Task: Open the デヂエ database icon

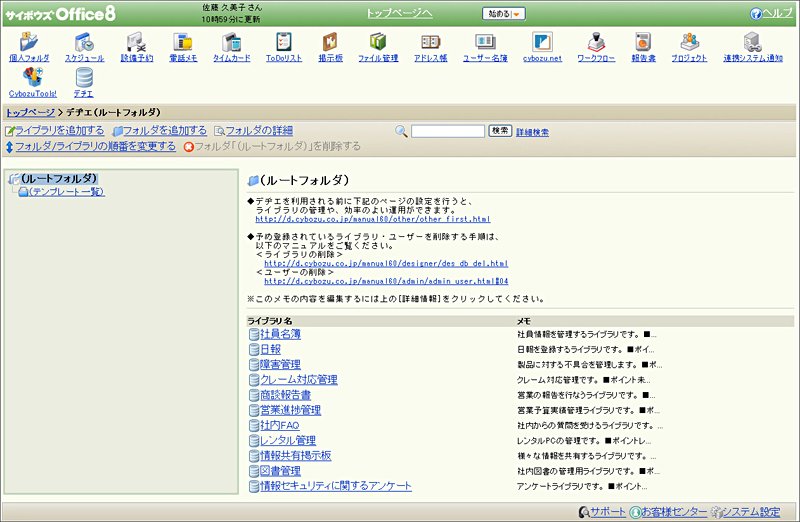Action: click(84, 78)
